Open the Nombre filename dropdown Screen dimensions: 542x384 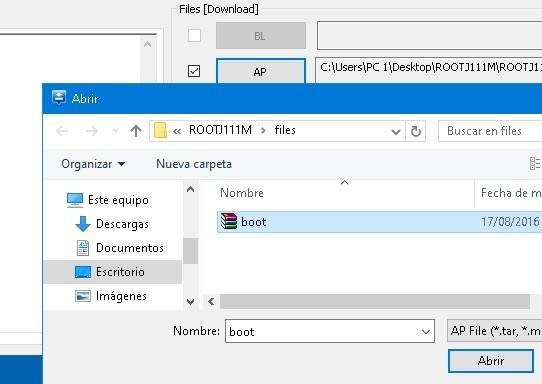426,331
